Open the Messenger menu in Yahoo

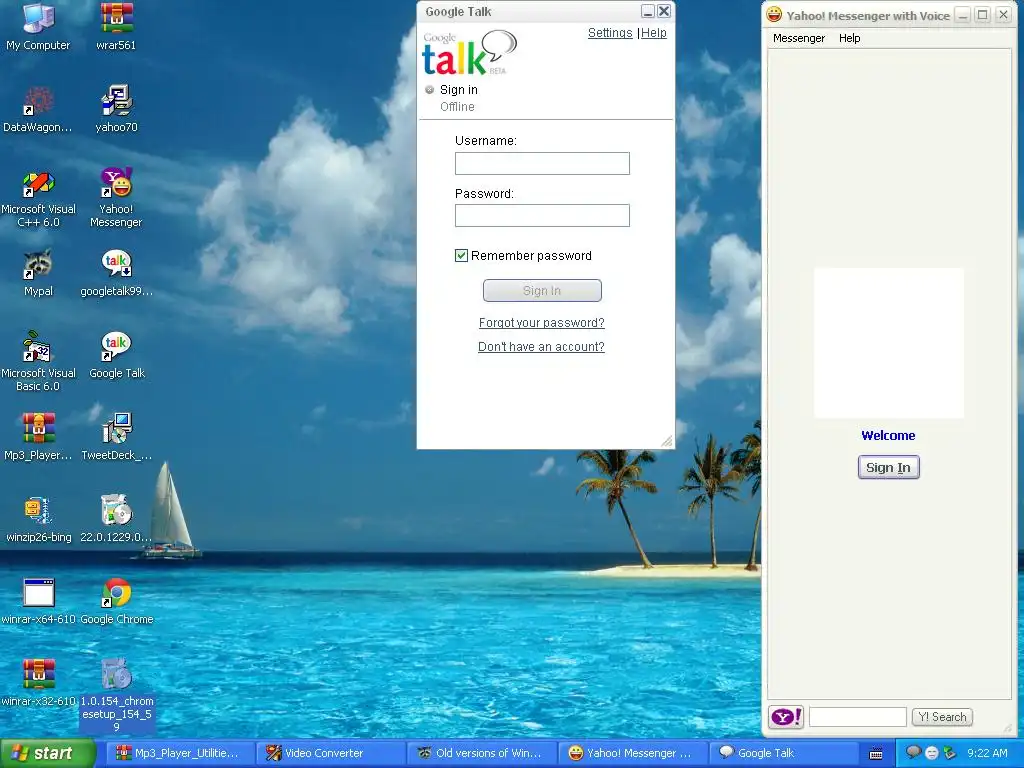[799, 38]
